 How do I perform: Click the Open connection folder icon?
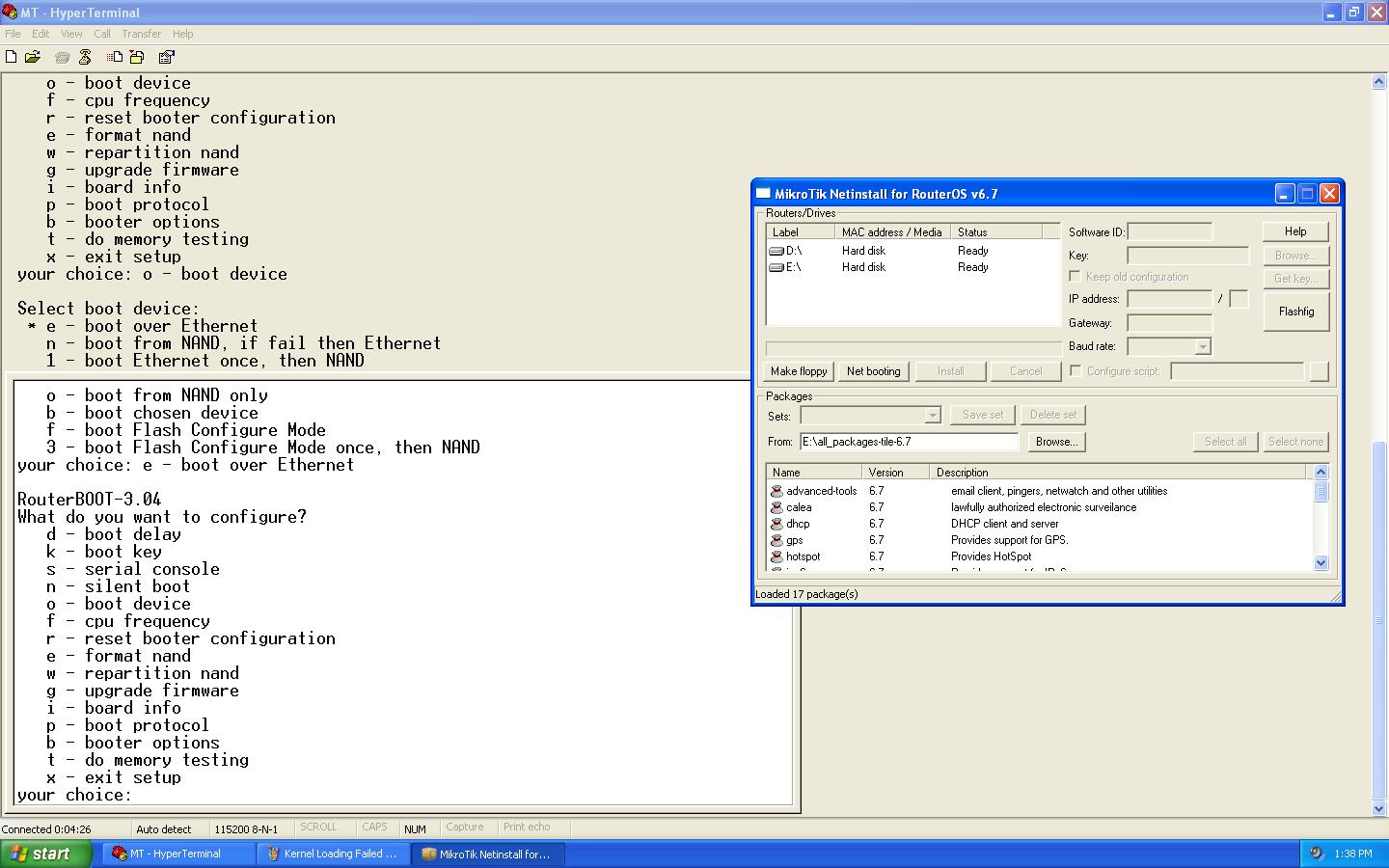coord(33,57)
